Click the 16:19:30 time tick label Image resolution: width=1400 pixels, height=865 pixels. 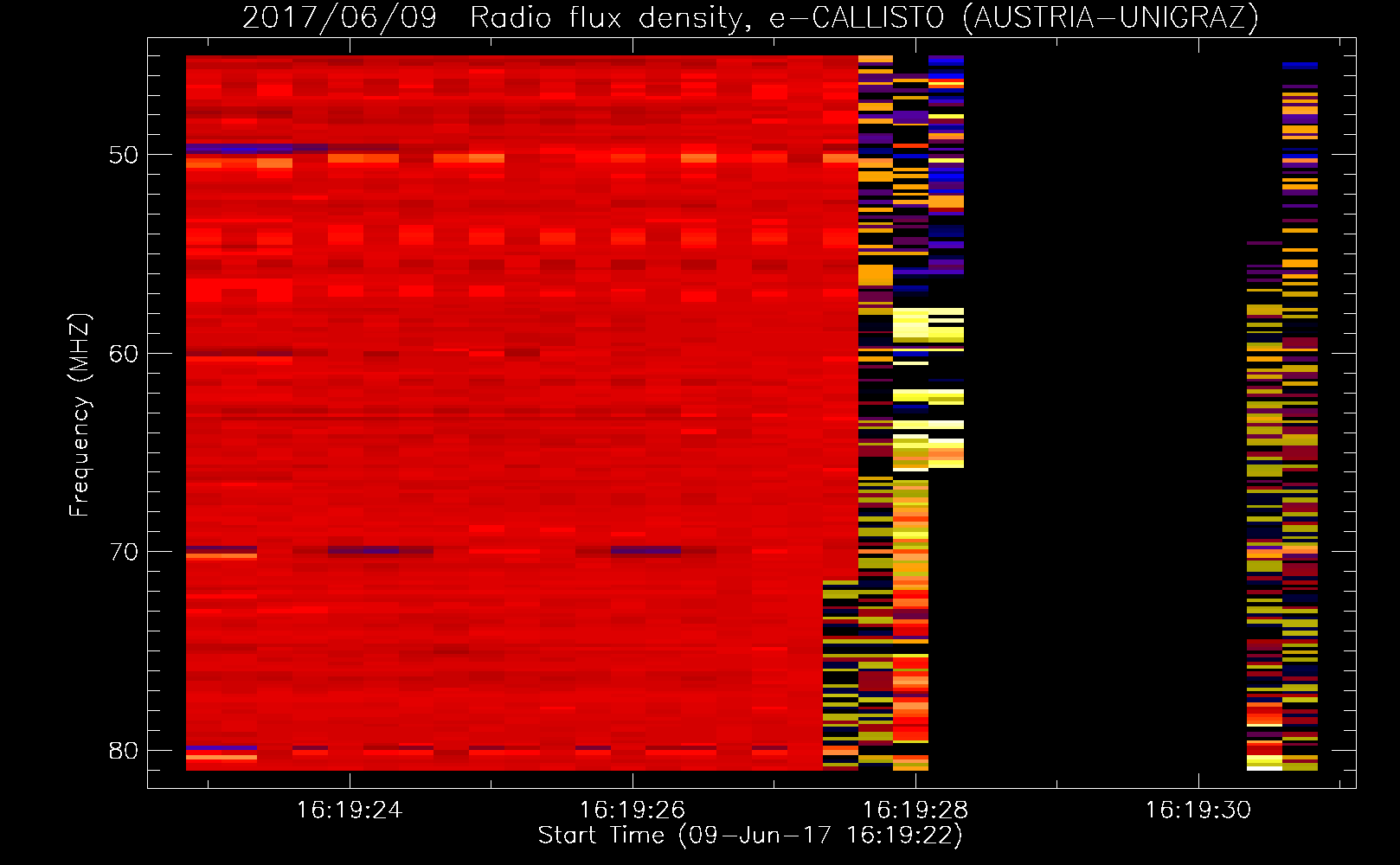(x=1198, y=811)
